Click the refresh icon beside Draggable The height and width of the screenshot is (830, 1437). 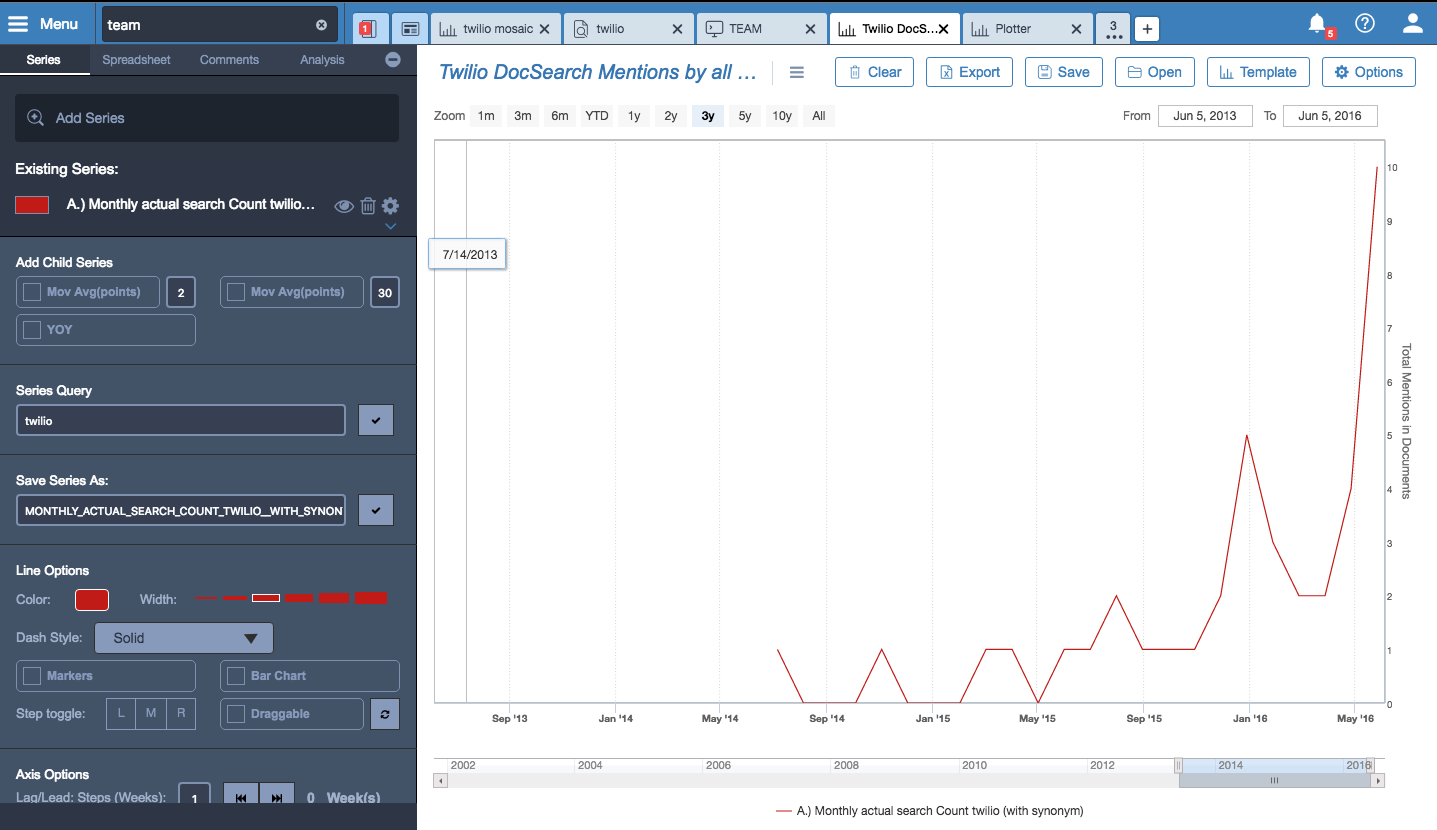tap(384, 714)
